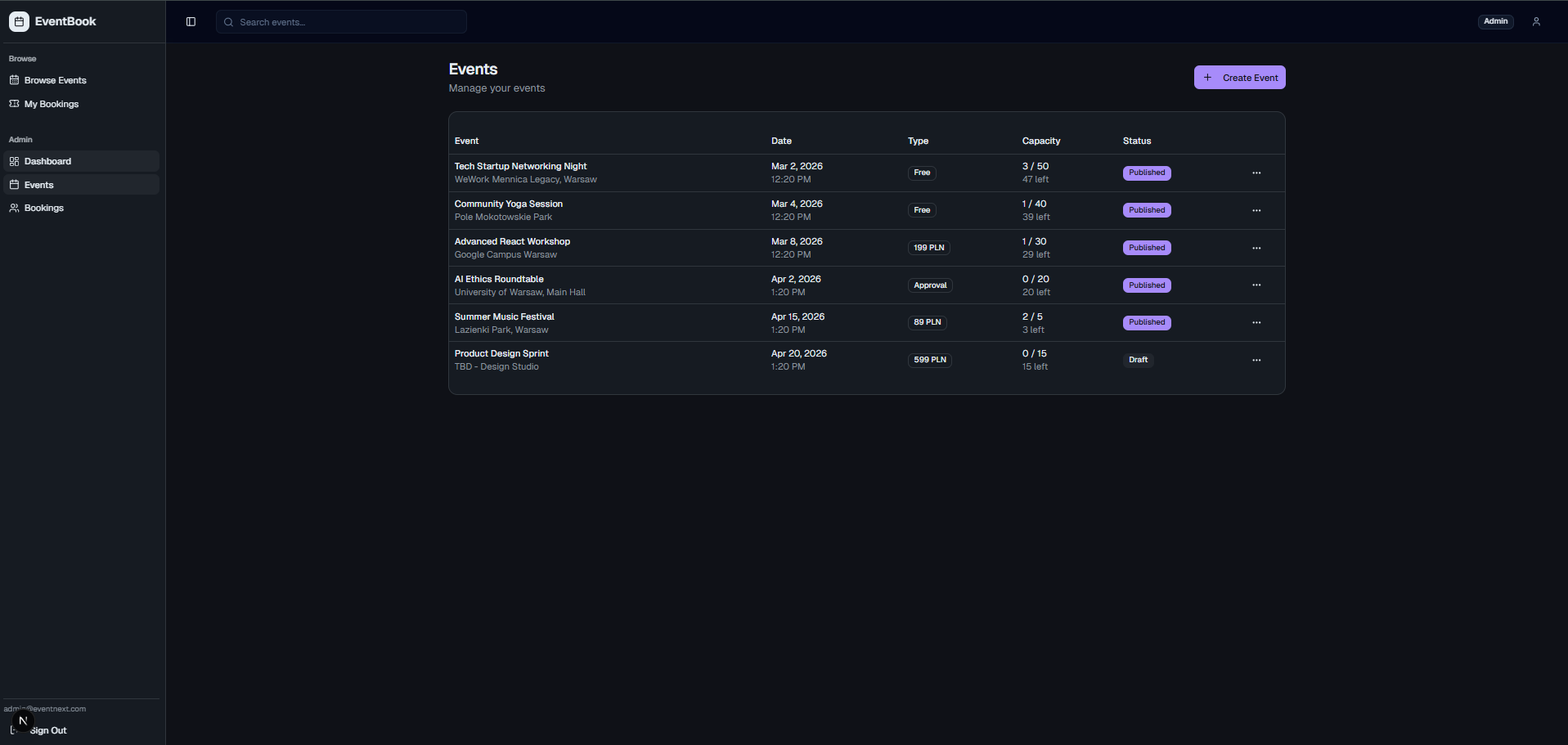Click the Create Event button
The image size is (1568, 745).
(x=1239, y=78)
